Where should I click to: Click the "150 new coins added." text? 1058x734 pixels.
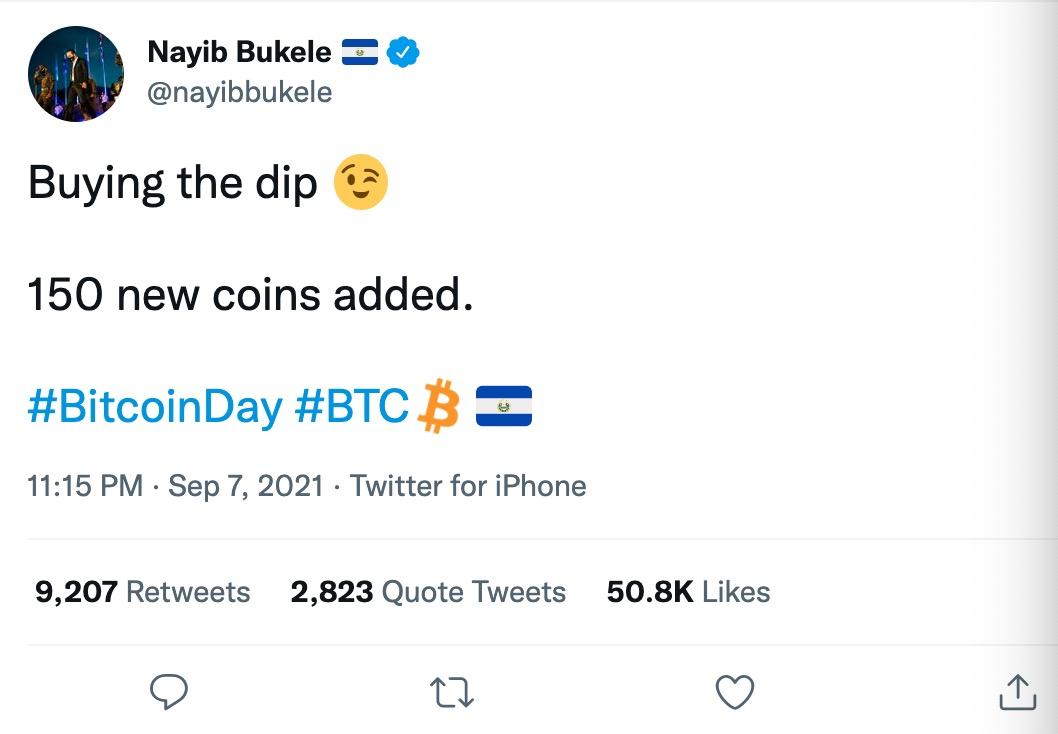pyautogui.click(x=250, y=295)
